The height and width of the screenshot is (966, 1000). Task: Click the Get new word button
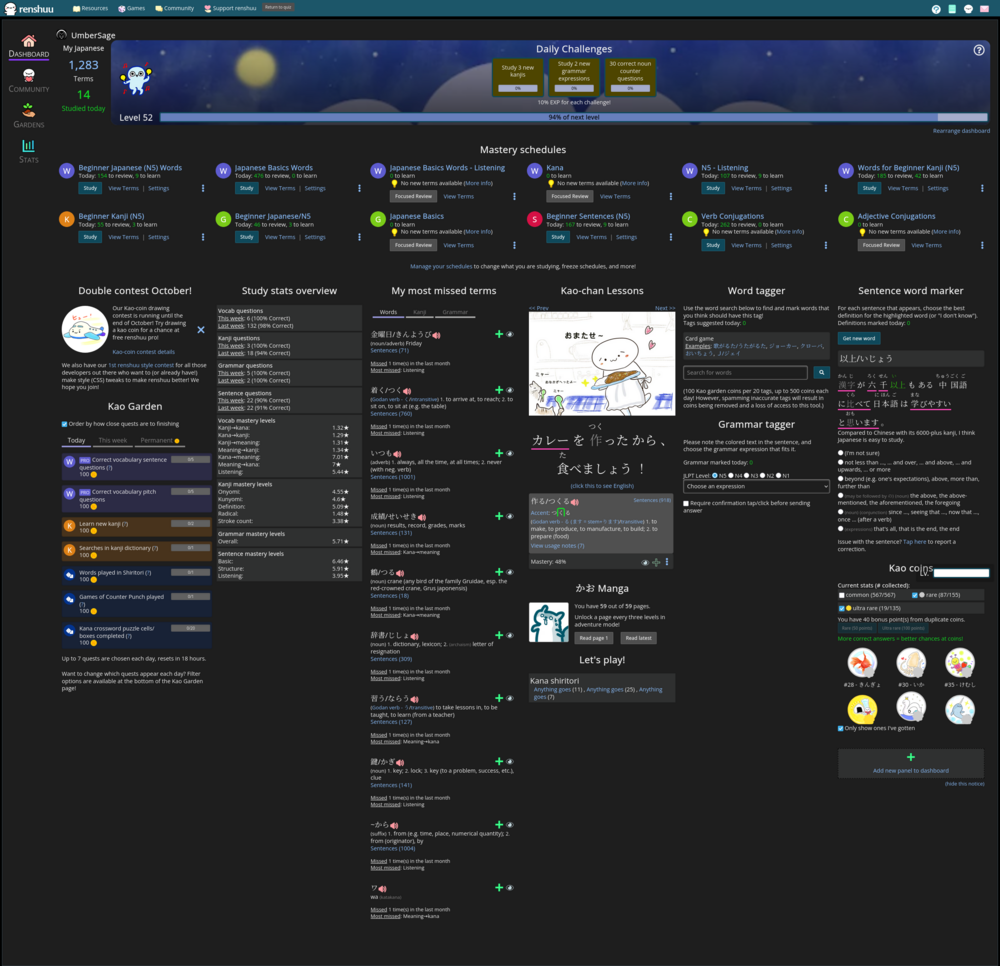click(x=859, y=338)
